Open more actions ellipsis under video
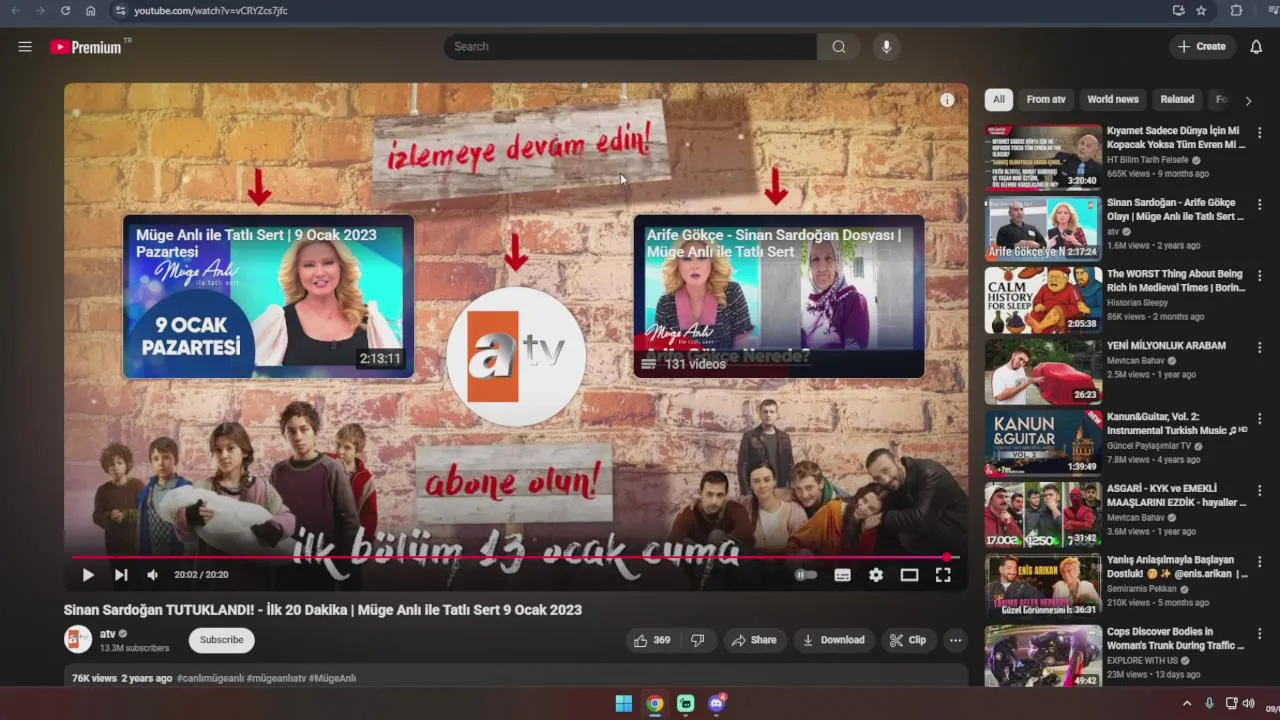 tap(955, 640)
